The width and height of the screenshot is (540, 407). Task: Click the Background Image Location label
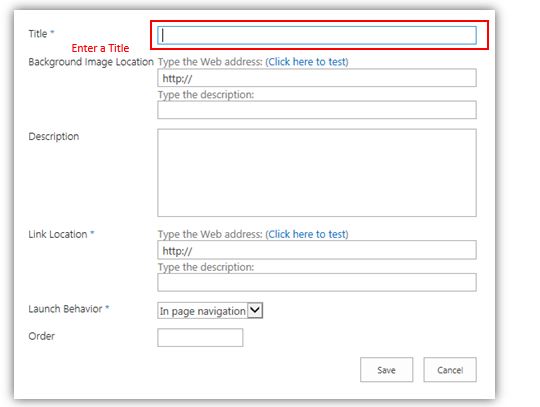click(91, 62)
